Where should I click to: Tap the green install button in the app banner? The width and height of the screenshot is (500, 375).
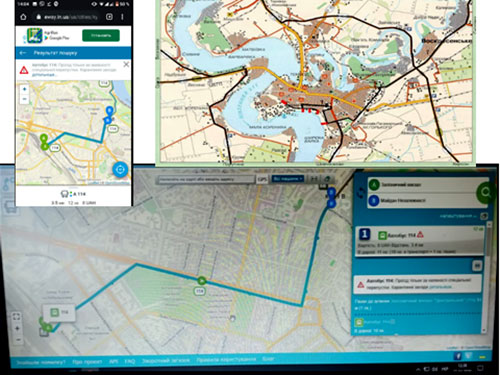pyautogui.click(x=101, y=35)
